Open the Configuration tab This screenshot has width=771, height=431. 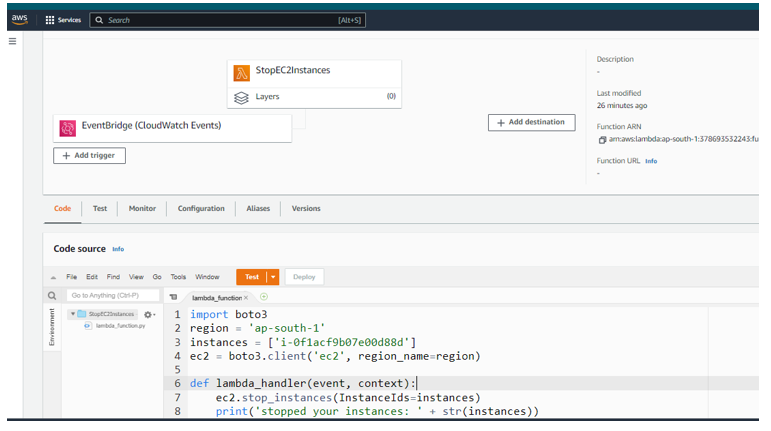point(201,208)
